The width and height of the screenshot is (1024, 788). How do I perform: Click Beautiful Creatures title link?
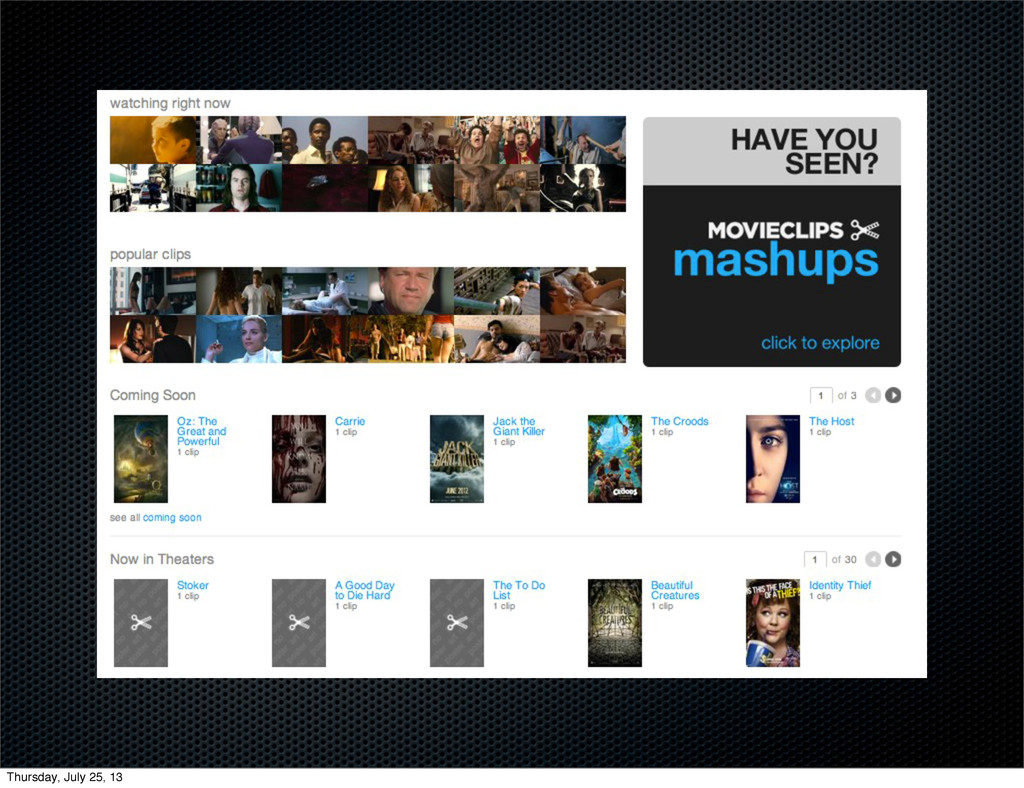[x=675, y=590]
